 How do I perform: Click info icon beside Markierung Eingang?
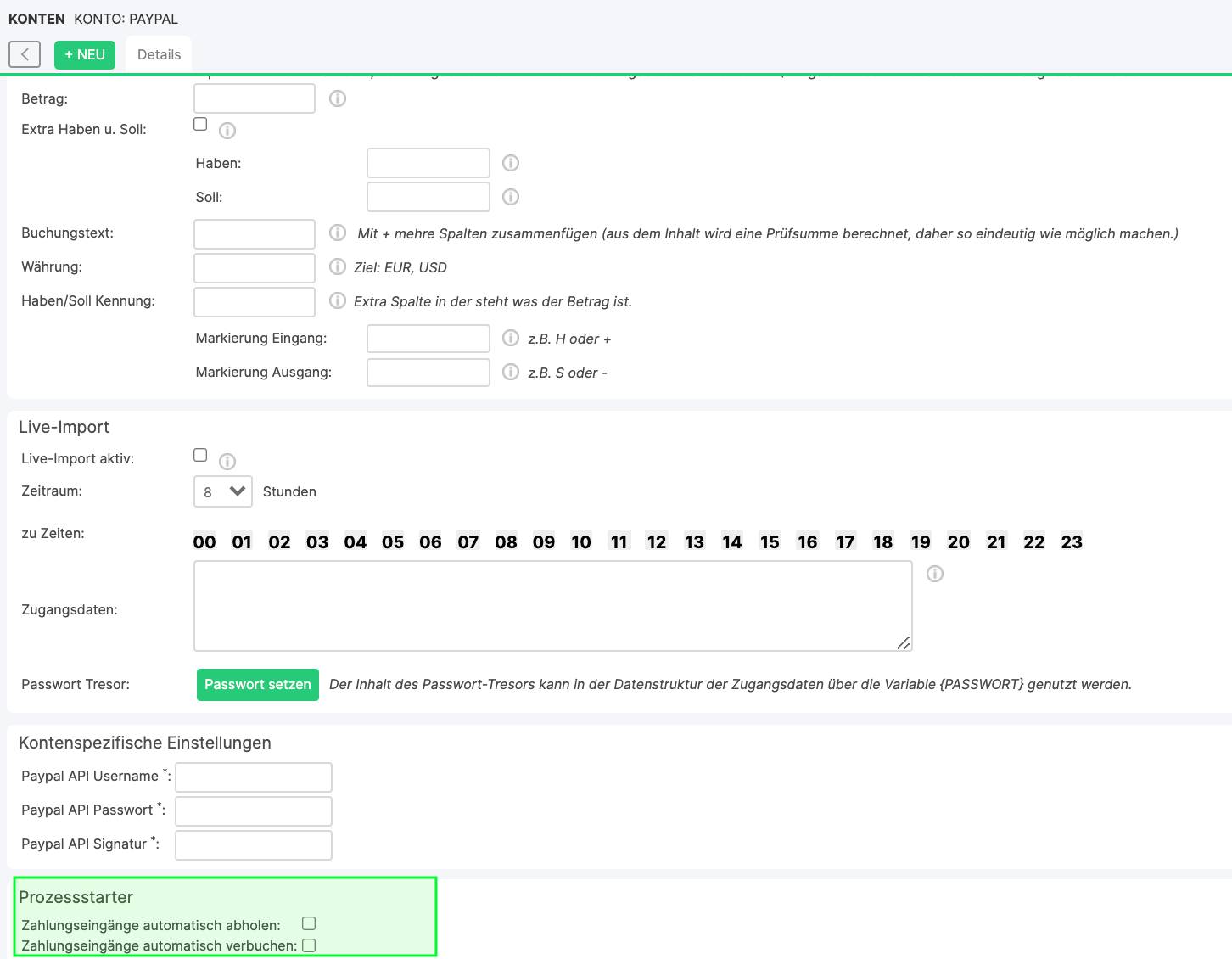511,338
